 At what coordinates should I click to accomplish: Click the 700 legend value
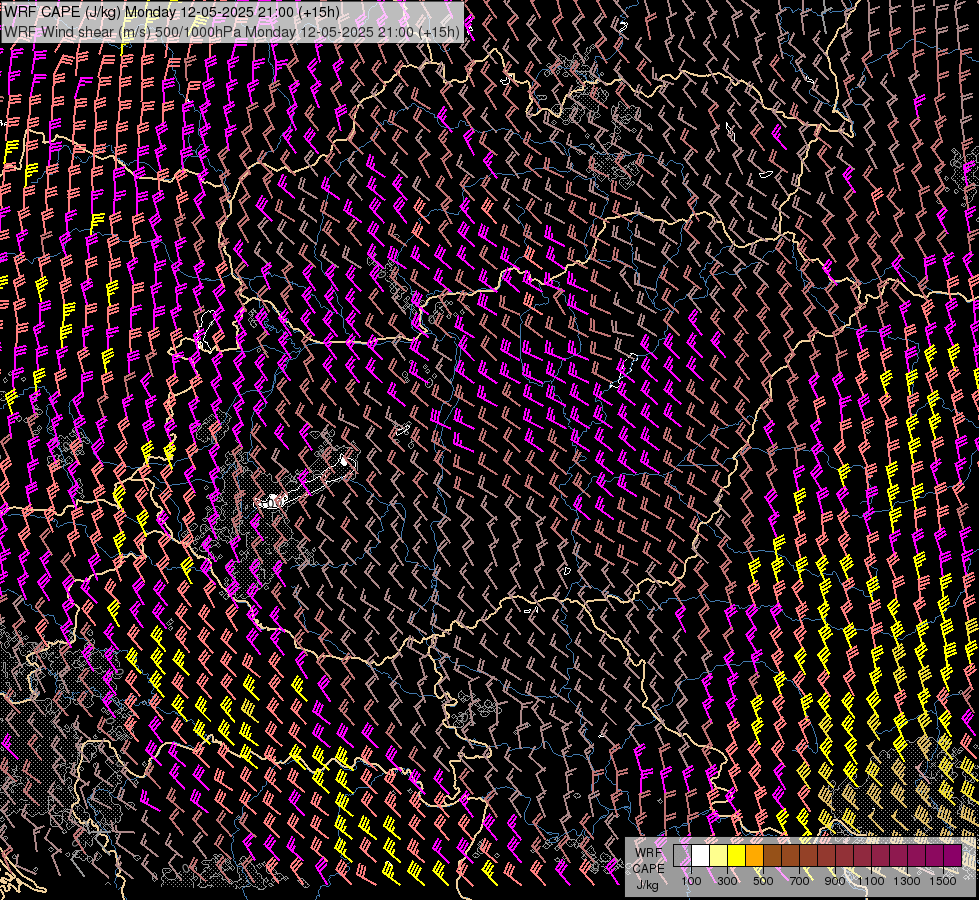pyautogui.click(x=799, y=881)
